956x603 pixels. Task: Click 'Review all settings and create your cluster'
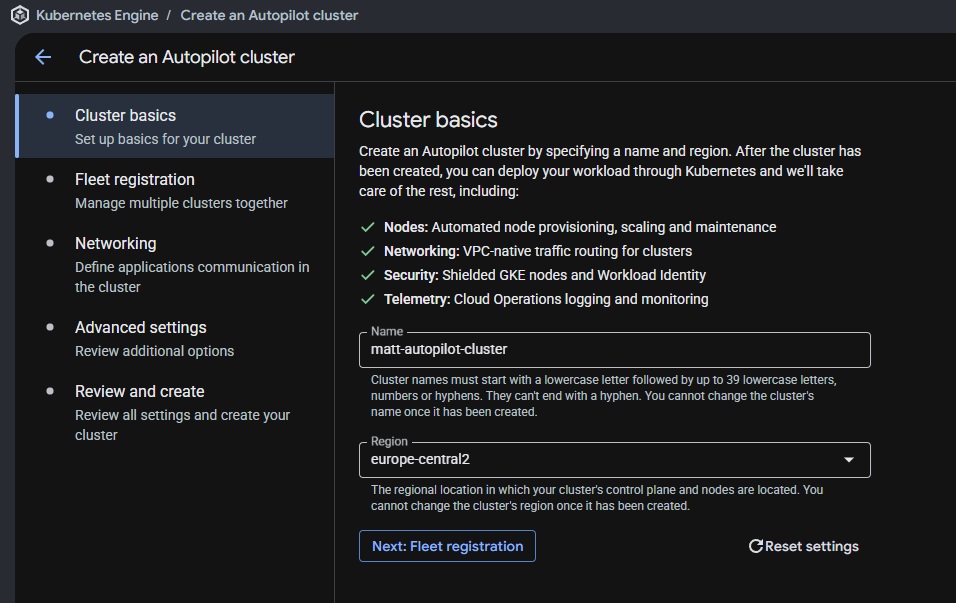[182, 425]
